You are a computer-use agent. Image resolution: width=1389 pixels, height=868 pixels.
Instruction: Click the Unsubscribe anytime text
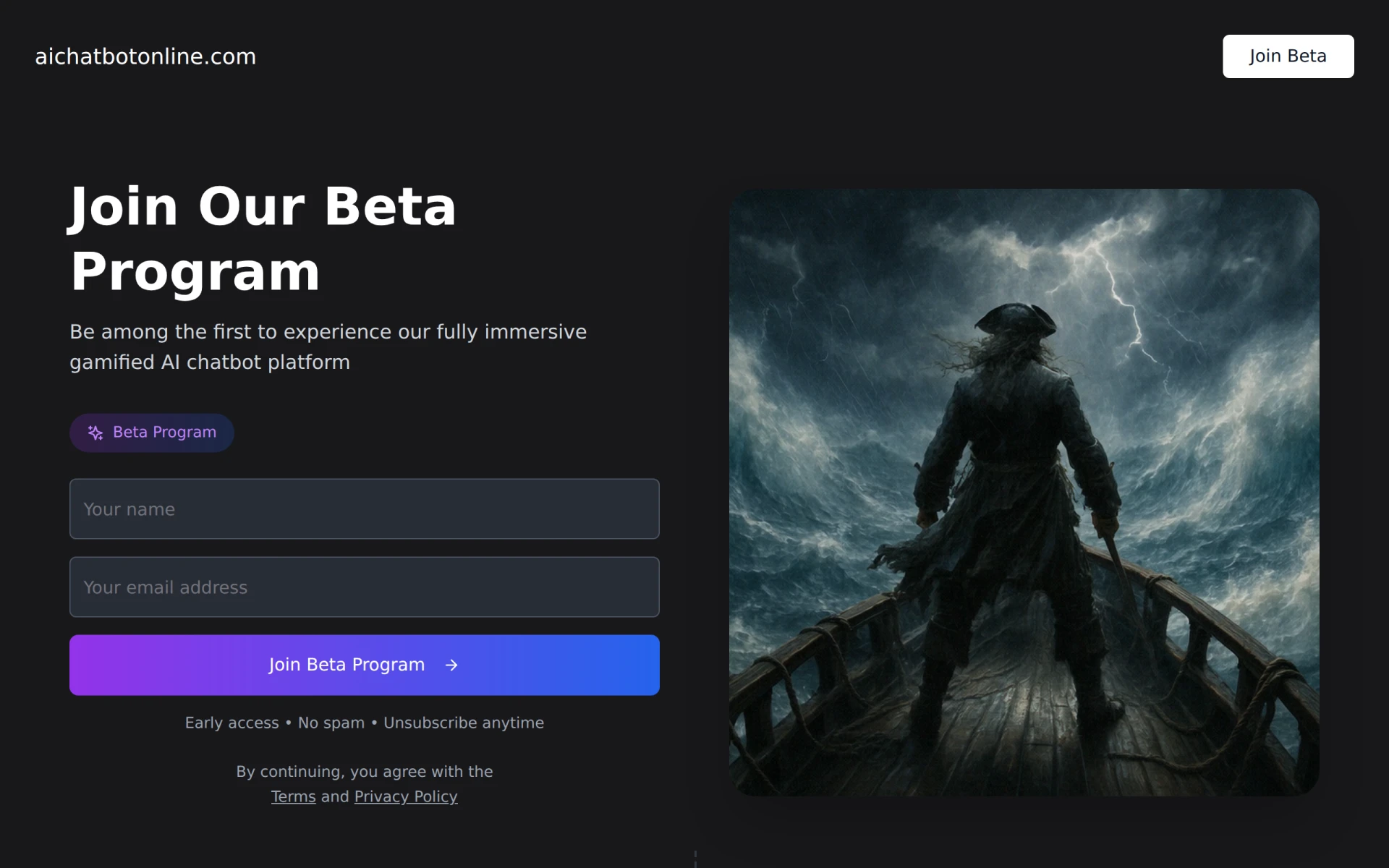click(x=464, y=723)
